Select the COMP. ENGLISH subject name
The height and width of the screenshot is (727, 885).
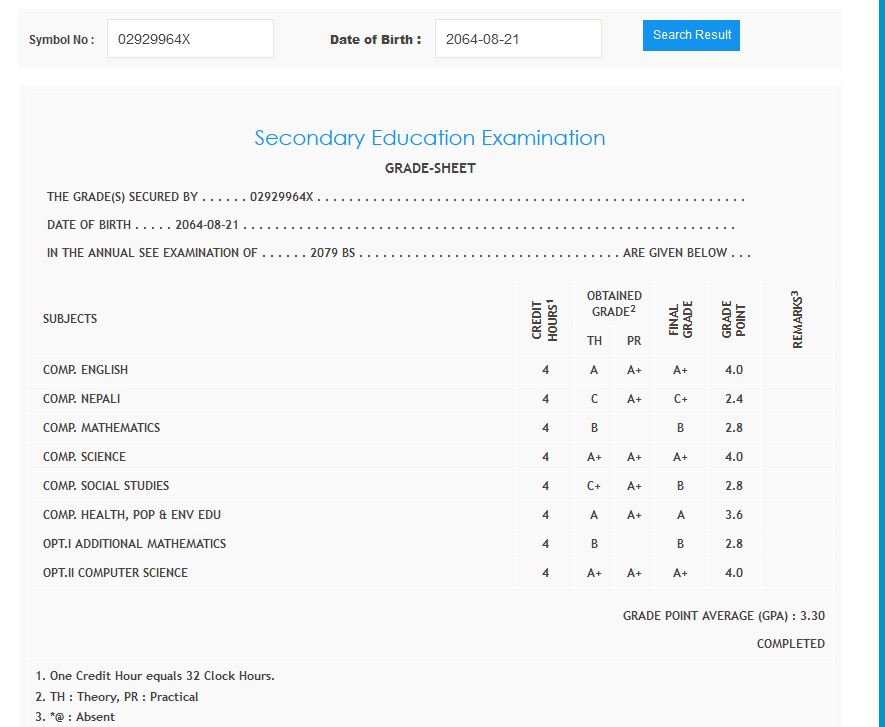point(85,370)
